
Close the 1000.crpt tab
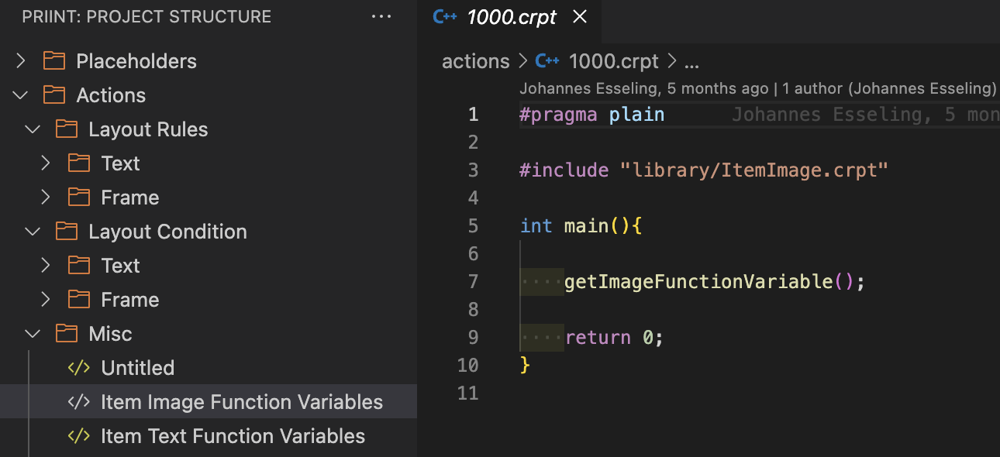click(x=579, y=17)
